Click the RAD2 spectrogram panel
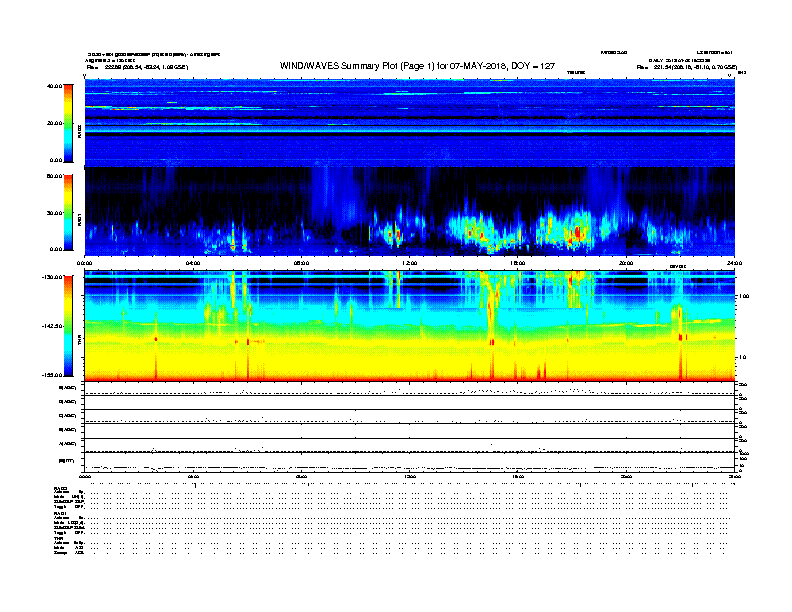792x612 pixels. click(x=410, y=123)
